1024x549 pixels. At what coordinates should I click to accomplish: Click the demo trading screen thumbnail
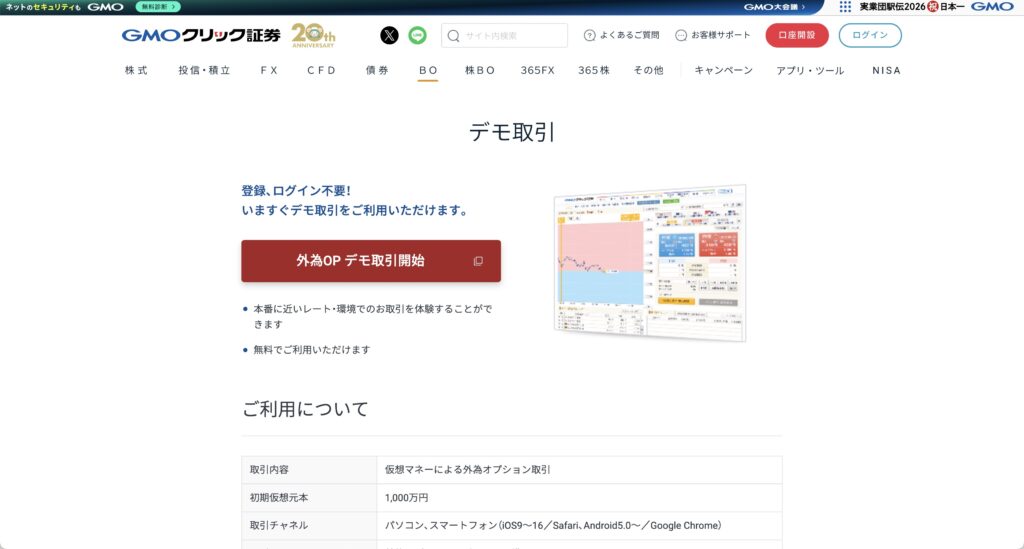(650, 262)
